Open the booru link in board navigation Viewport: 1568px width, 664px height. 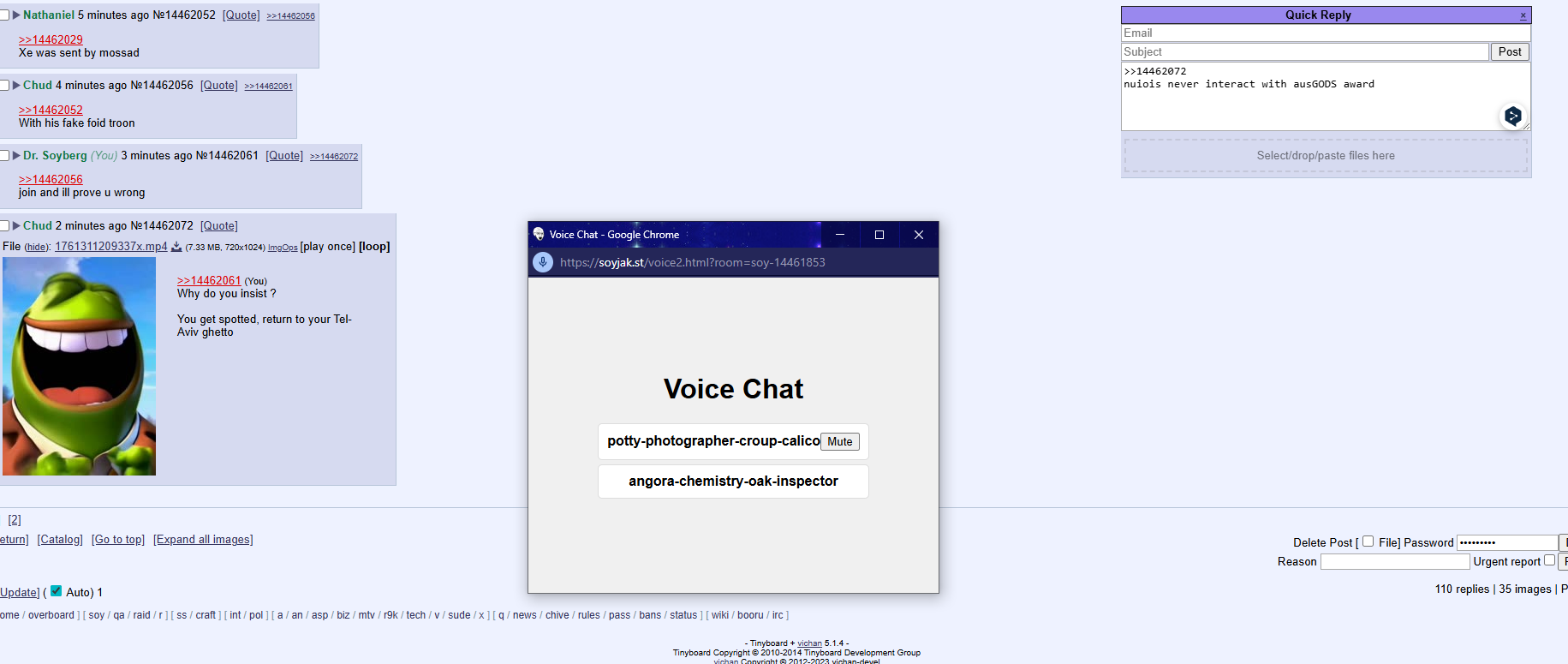[749, 615]
